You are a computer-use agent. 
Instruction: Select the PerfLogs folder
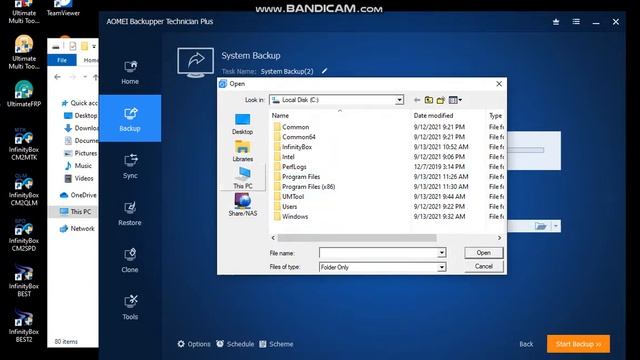click(x=294, y=167)
